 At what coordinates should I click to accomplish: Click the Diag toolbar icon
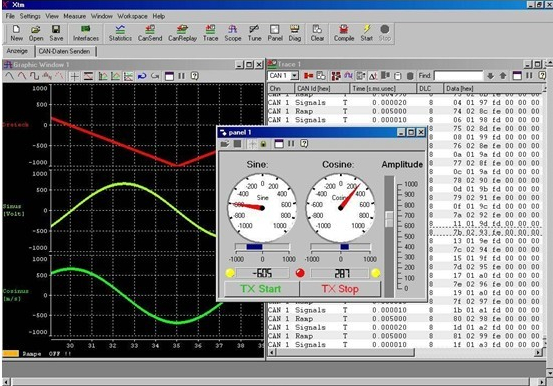point(294,33)
